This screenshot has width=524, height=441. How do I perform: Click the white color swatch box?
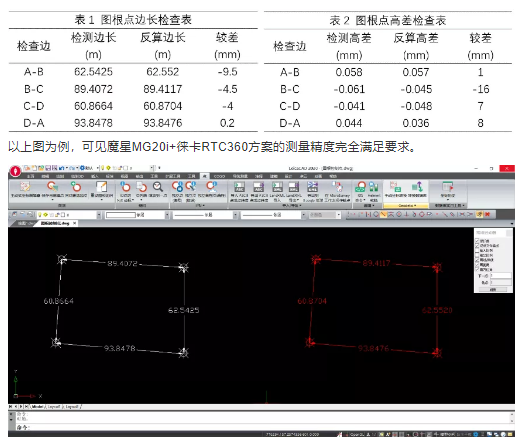click(121, 215)
